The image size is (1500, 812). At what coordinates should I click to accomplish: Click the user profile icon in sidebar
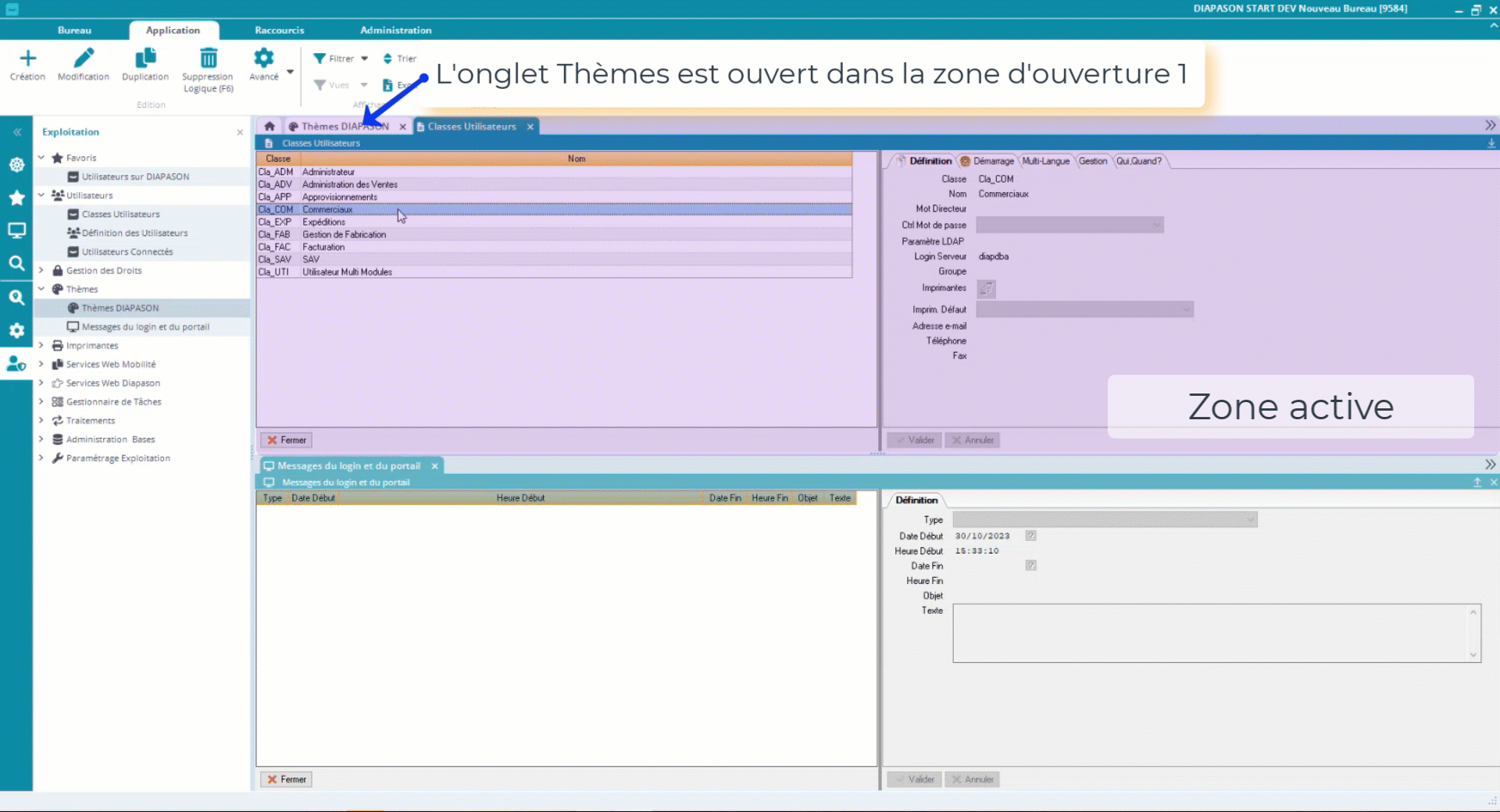point(16,363)
